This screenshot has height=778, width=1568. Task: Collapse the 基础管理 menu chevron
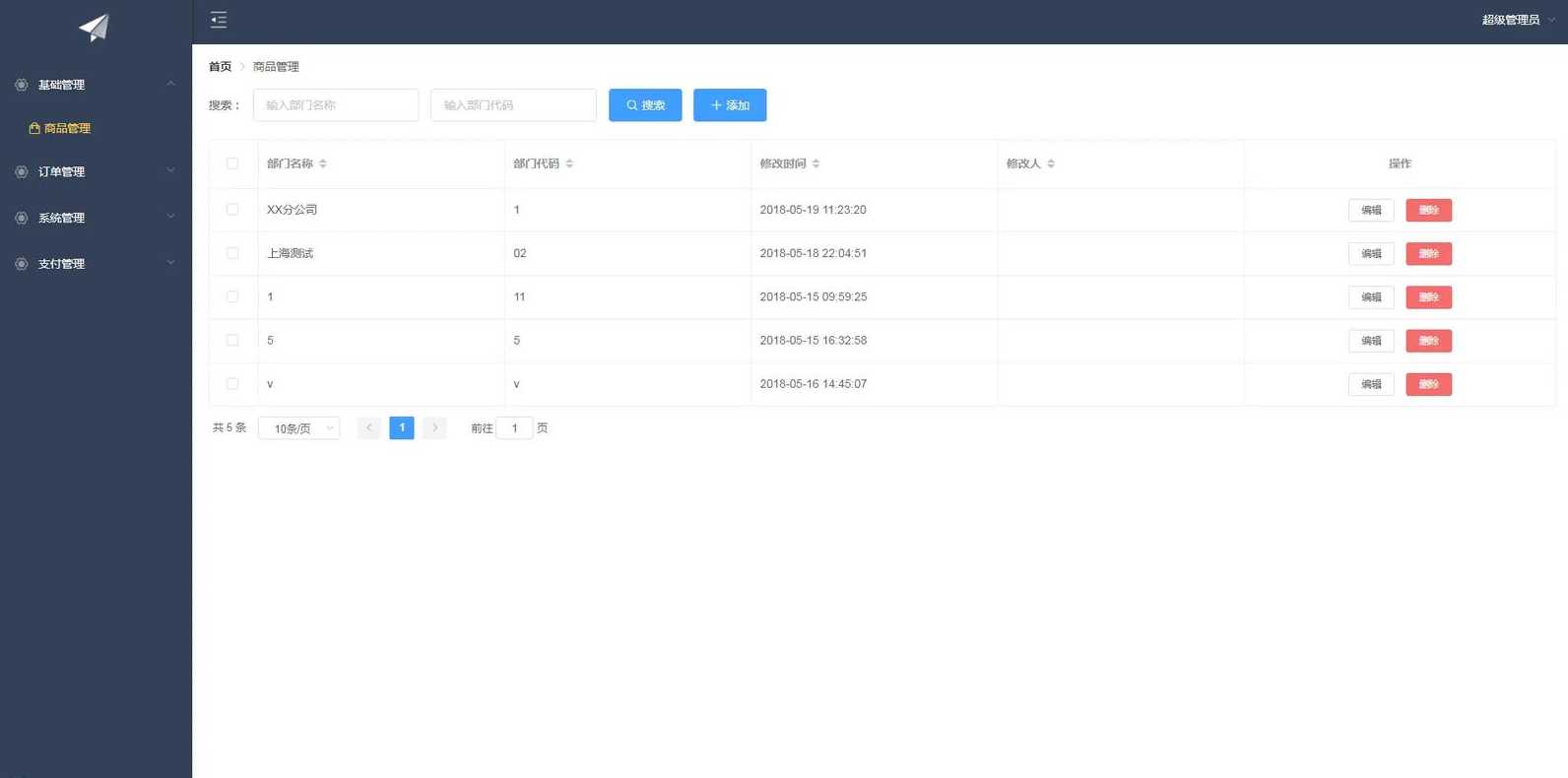click(170, 84)
